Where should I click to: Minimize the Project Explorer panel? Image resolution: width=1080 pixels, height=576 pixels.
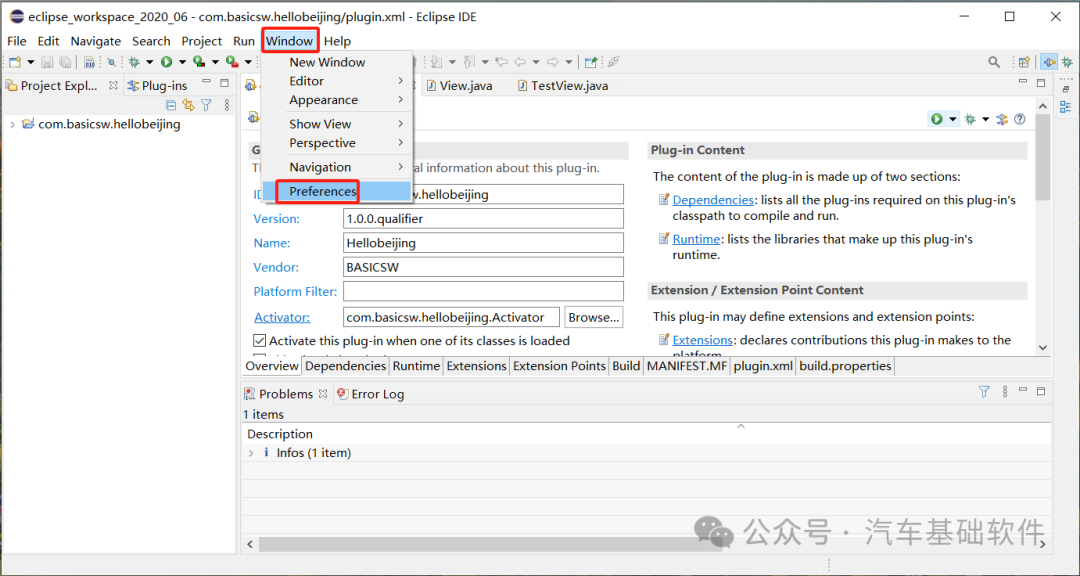[206, 83]
